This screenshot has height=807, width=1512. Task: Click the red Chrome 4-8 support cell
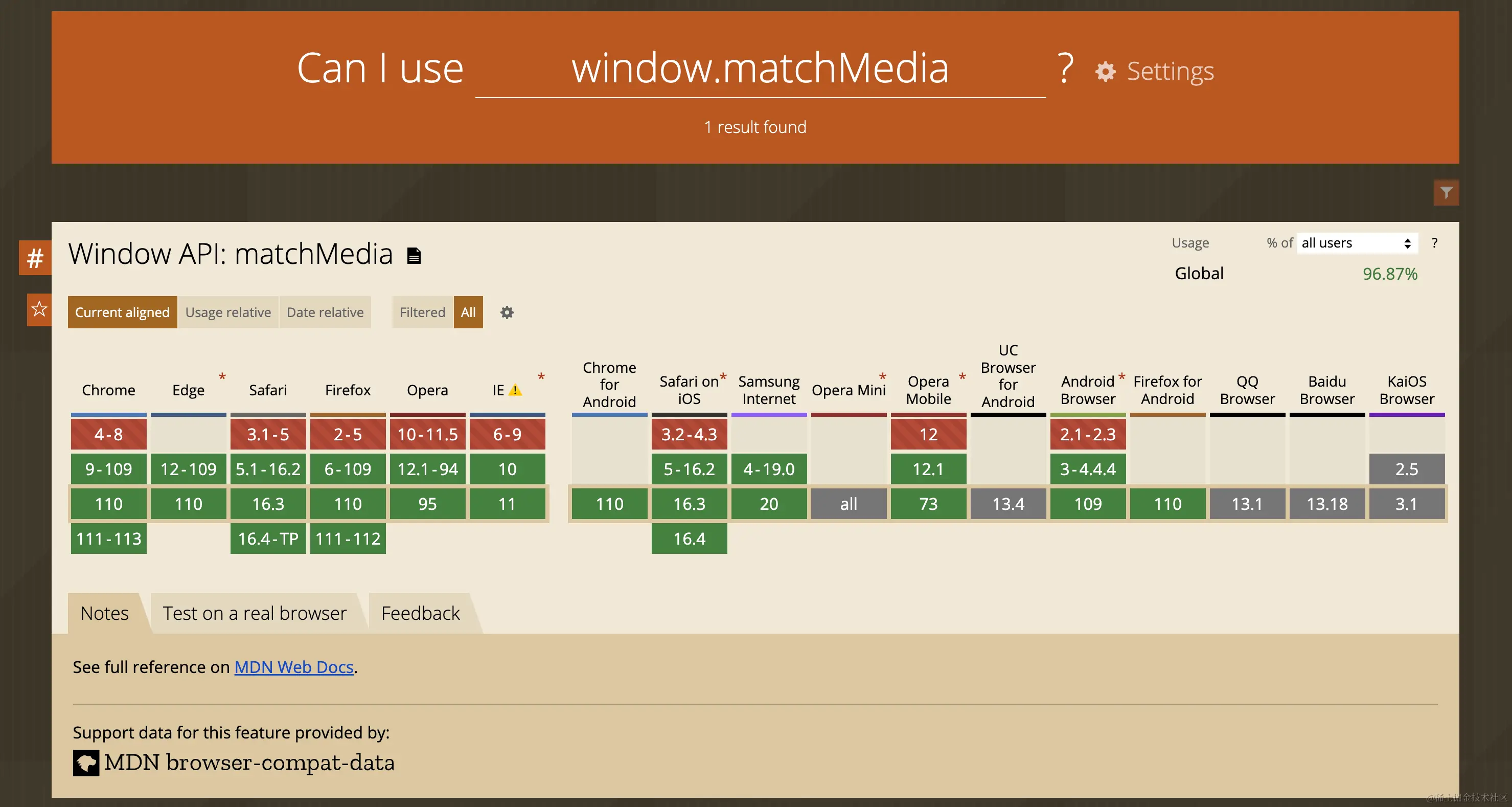[x=108, y=435]
